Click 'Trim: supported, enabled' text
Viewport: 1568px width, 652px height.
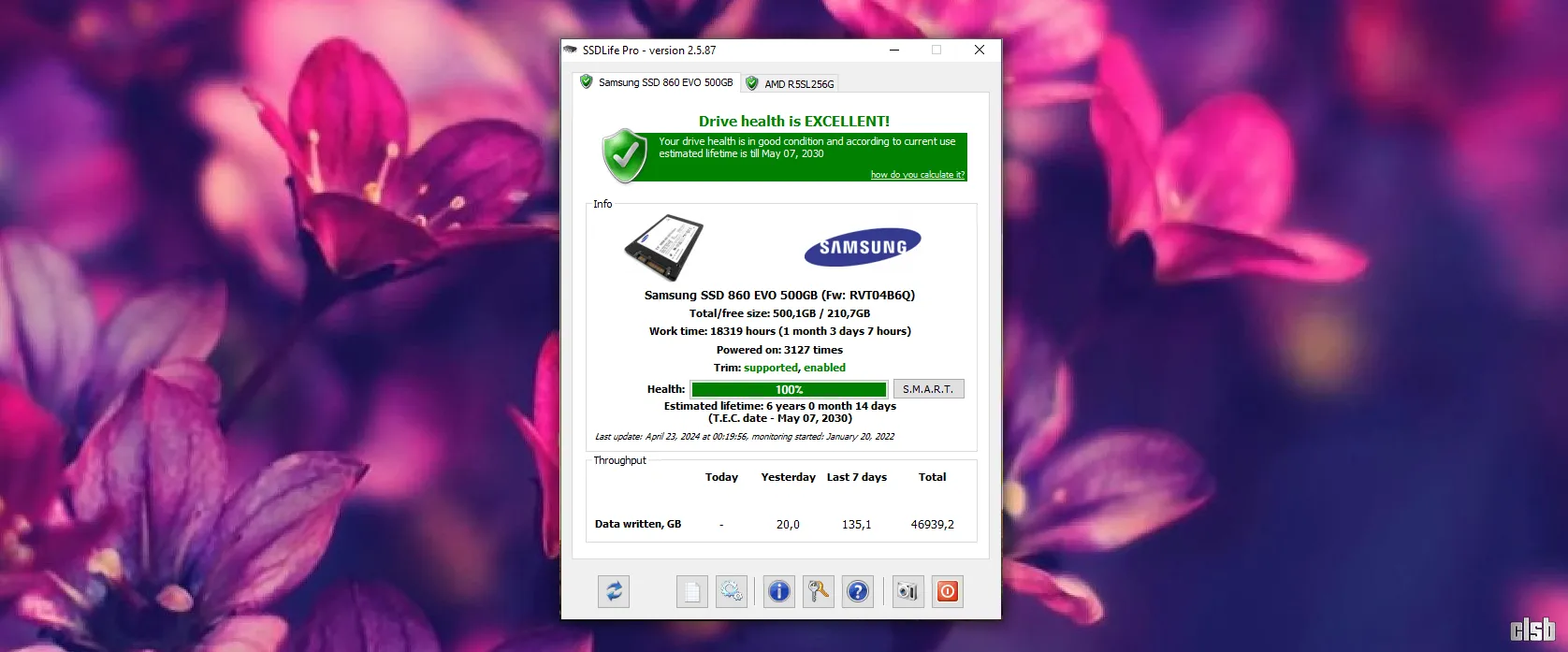[x=779, y=368]
